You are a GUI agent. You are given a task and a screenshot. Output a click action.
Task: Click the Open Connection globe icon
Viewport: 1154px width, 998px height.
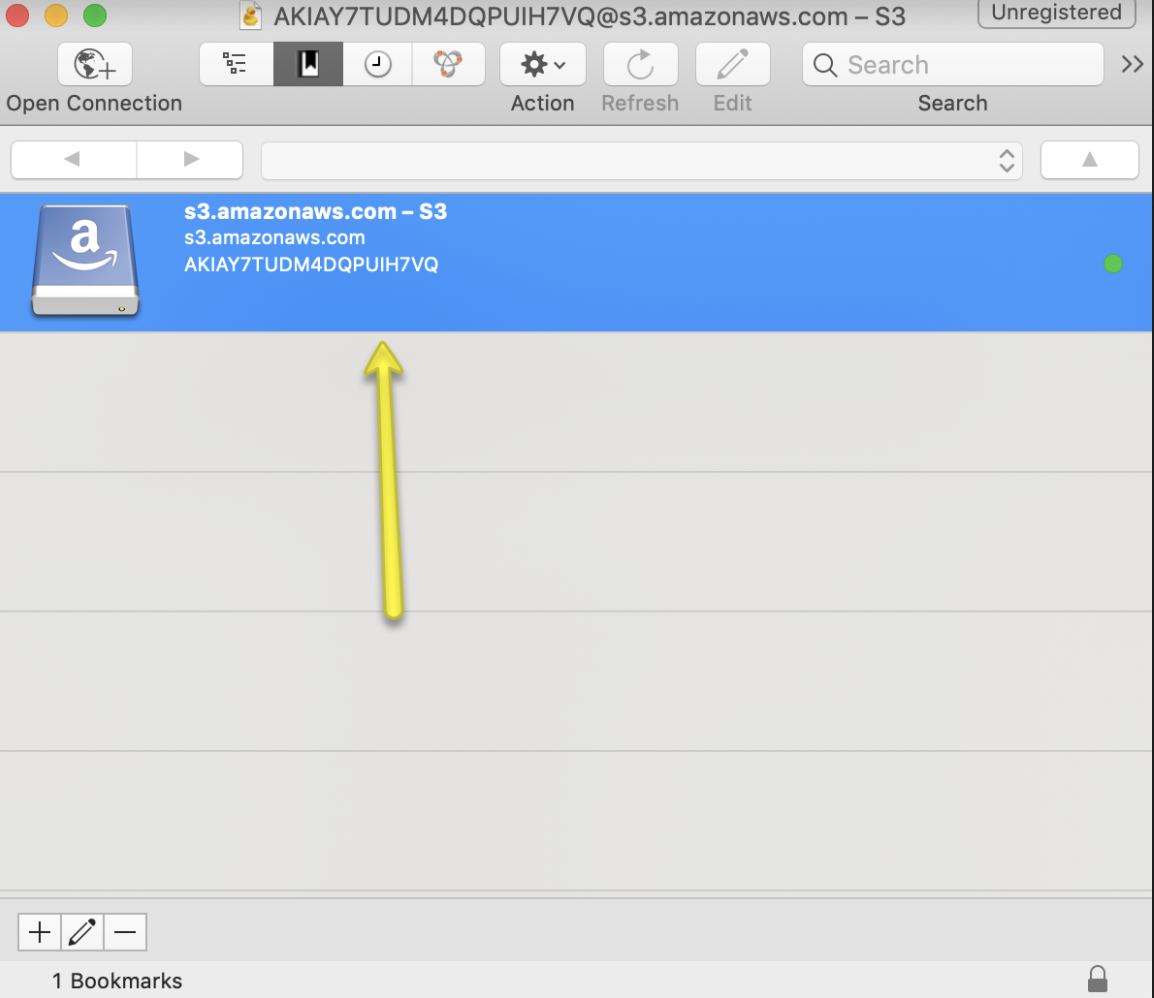point(95,65)
